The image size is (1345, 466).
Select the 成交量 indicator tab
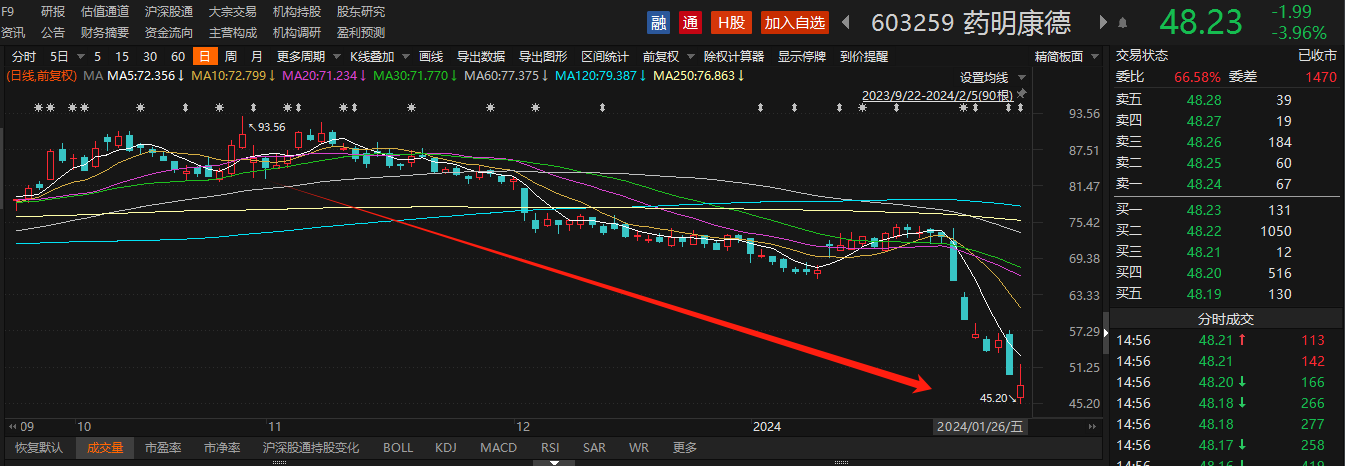[x=105, y=448]
